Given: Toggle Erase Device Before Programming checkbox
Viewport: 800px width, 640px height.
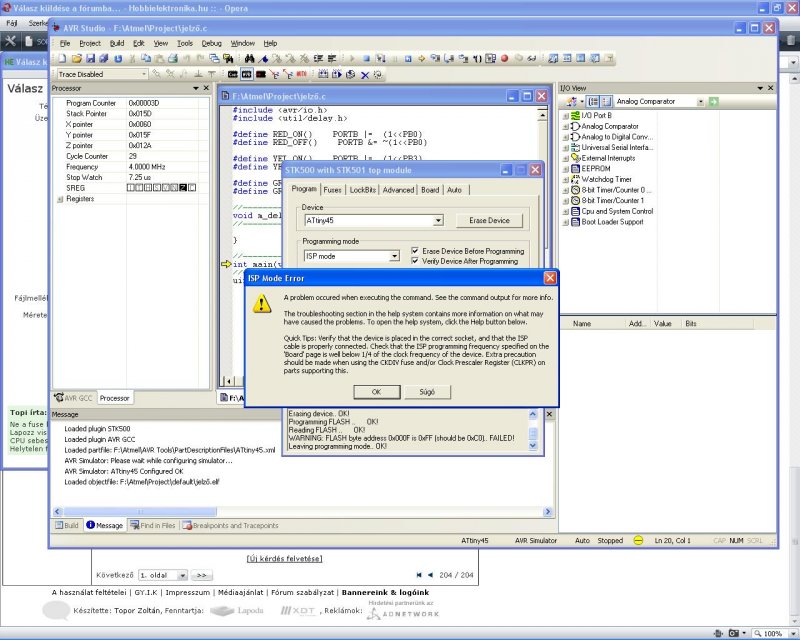Looking at the screenshot, I should pos(415,251).
